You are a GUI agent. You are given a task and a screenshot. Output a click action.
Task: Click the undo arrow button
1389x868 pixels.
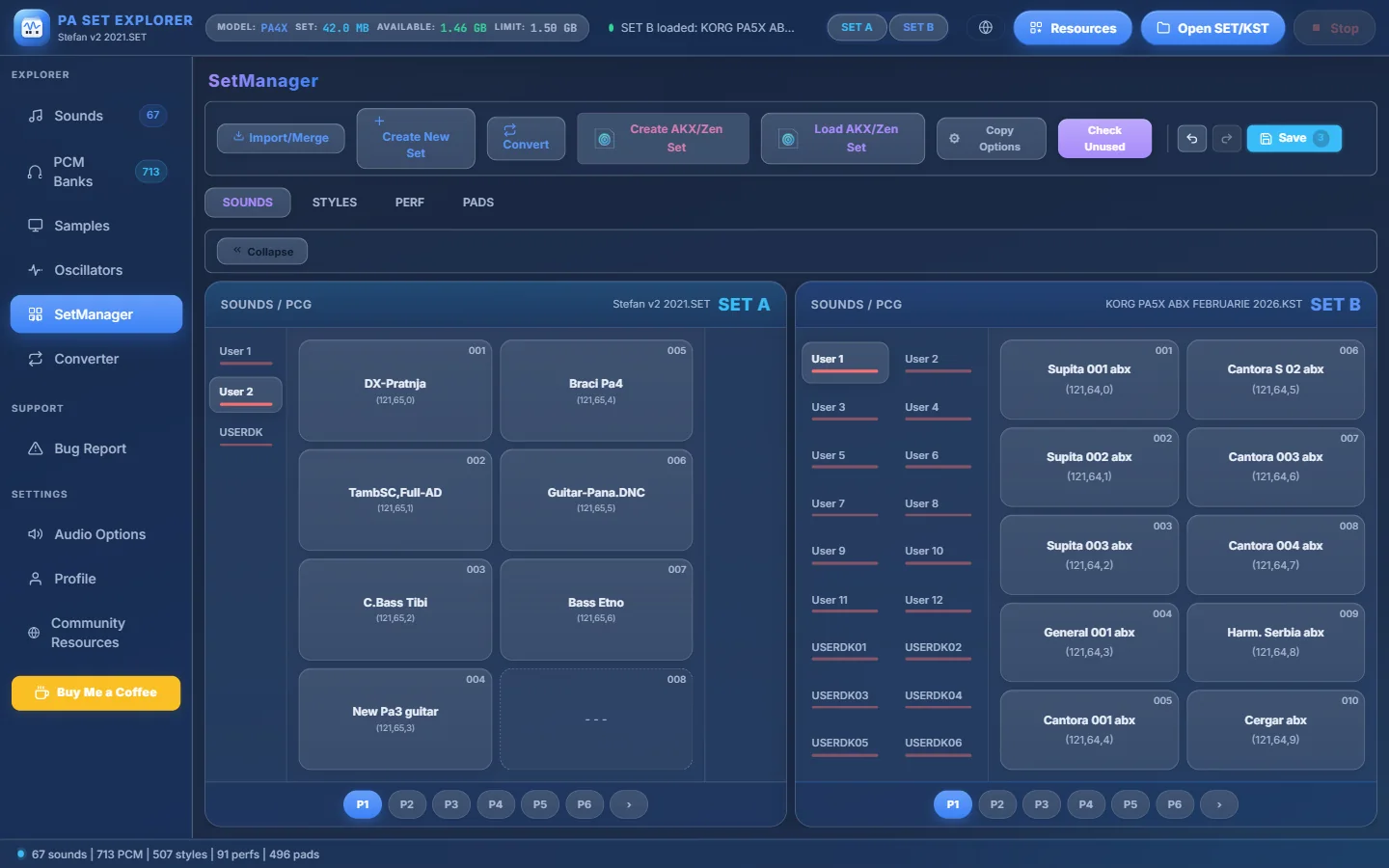[1192, 139]
